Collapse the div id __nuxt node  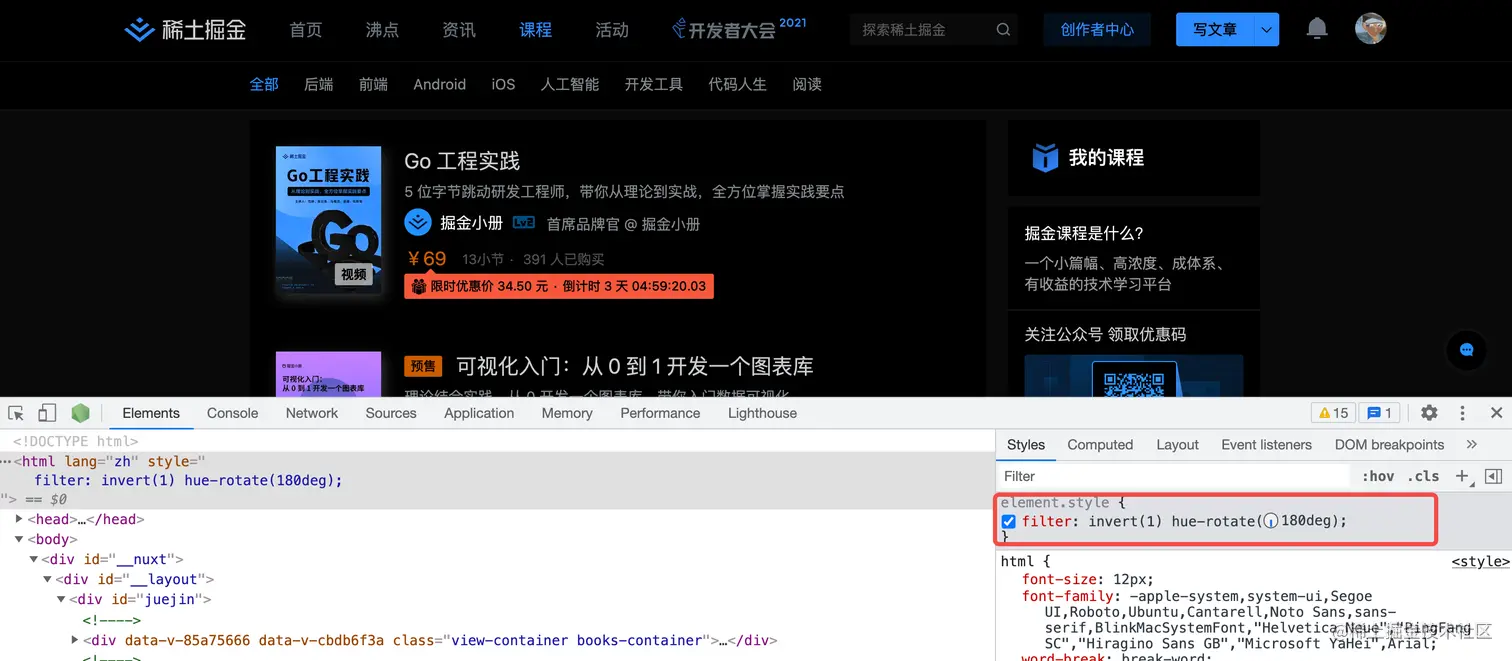[33, 559]
